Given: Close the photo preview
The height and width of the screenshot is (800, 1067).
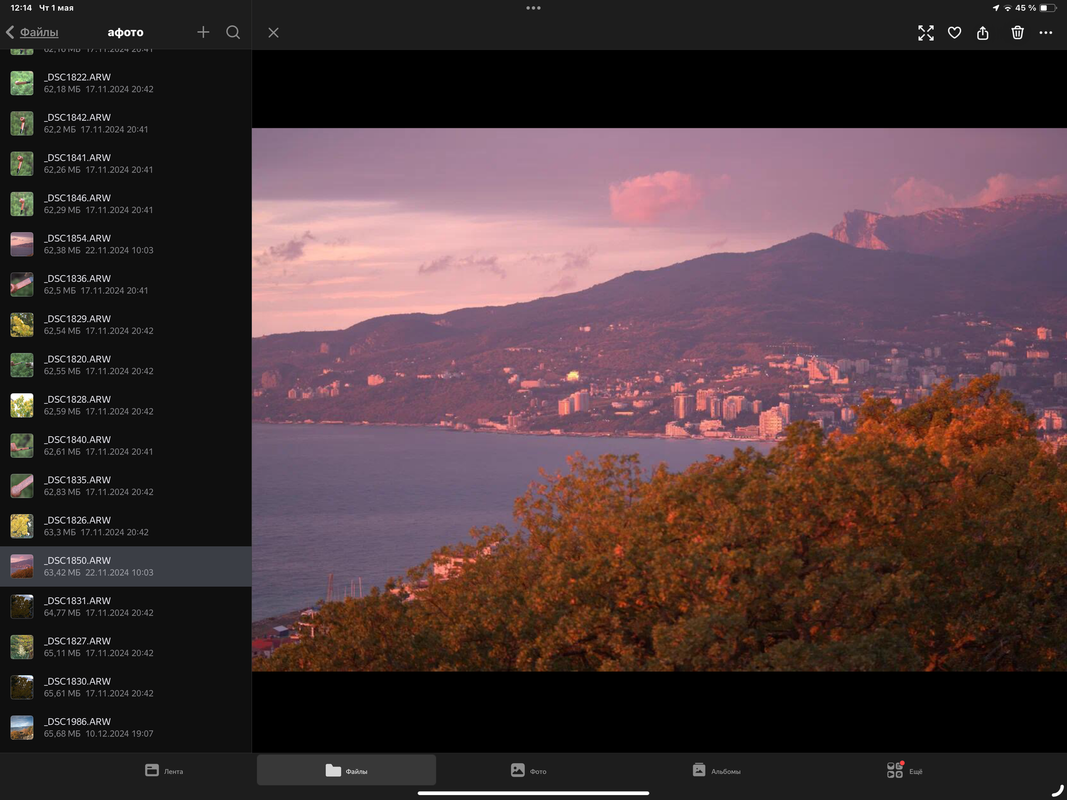Looking at the screenshot, I should [x=273, y=33].
